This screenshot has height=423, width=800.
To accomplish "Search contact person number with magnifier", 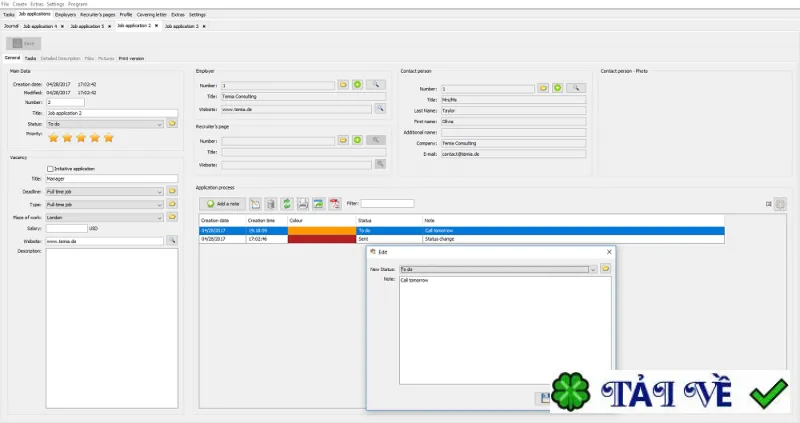I will point(576,88).
